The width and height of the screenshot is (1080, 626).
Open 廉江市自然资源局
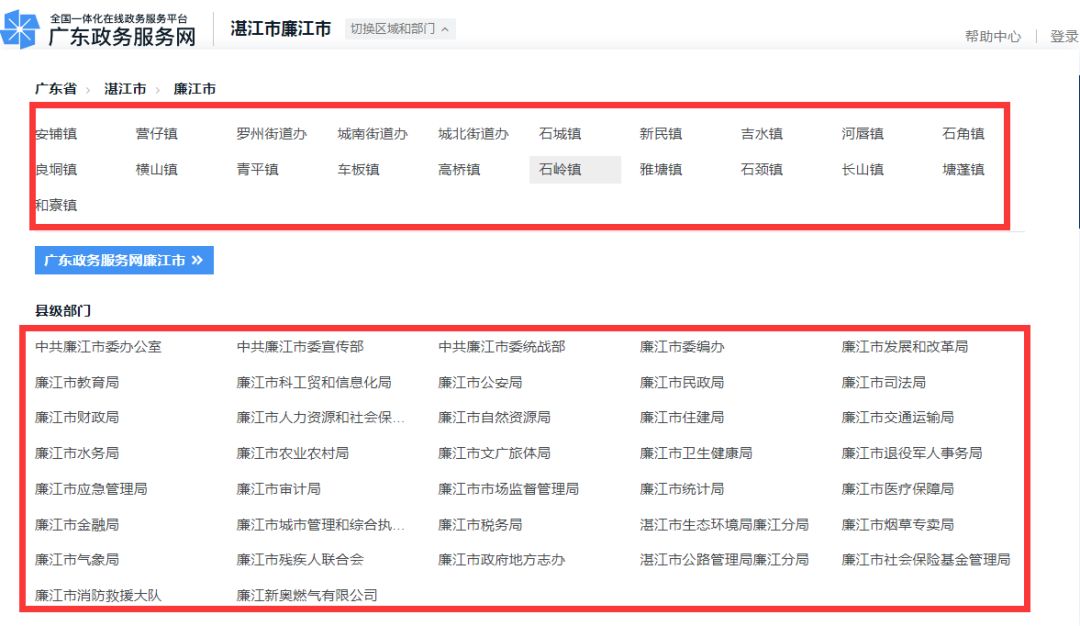click(x=494, y=417)
